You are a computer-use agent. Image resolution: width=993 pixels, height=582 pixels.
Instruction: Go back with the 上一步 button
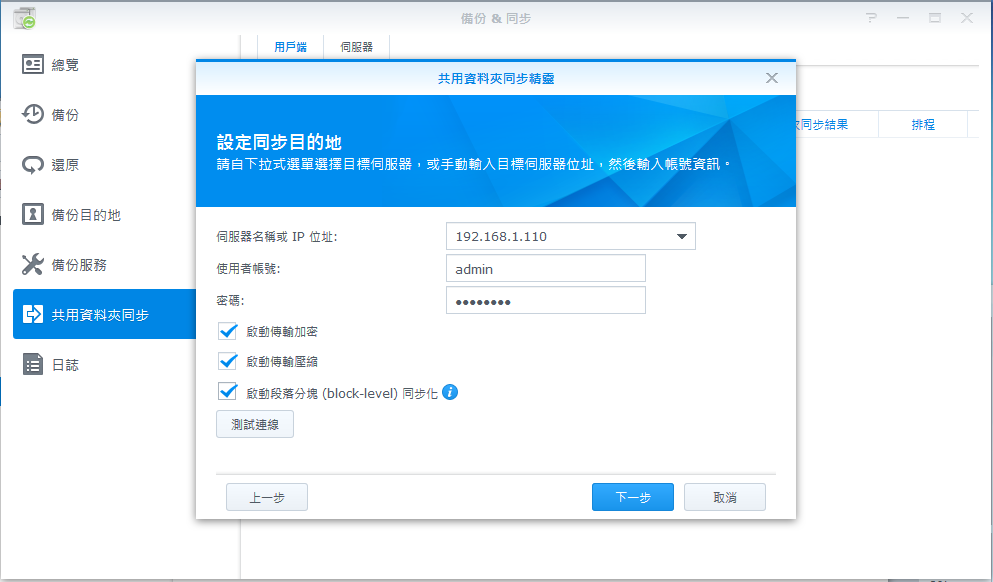(267, 497)
